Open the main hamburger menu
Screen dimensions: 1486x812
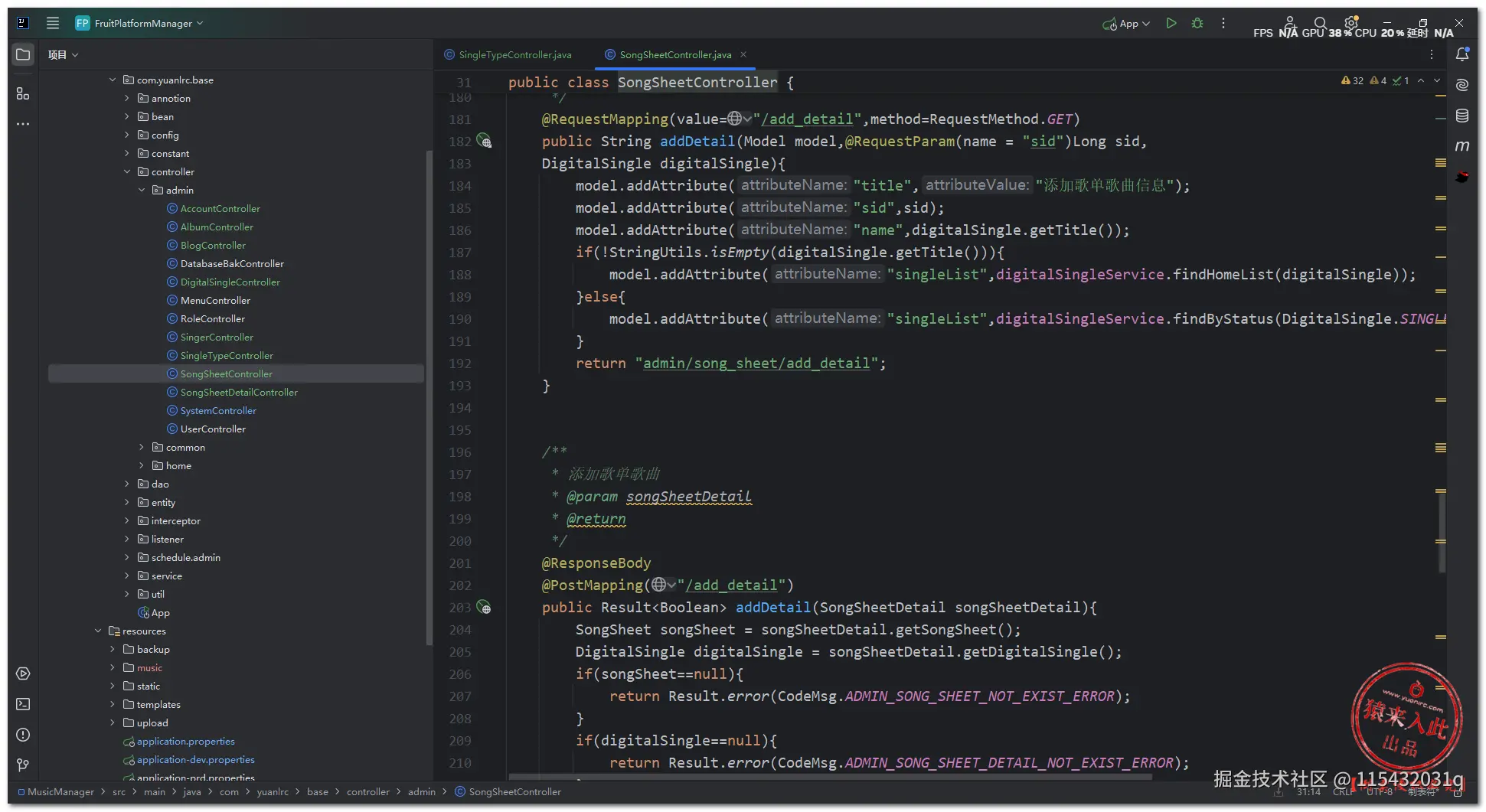pyautogui.click(x=53, y=23)
